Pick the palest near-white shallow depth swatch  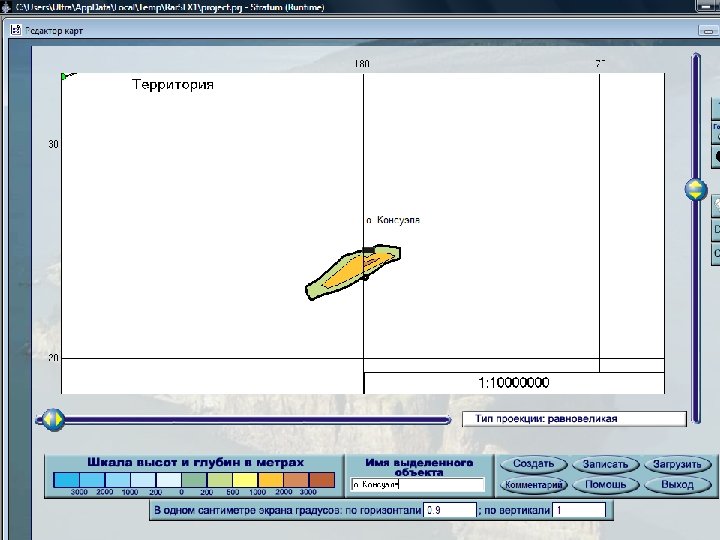pos(169,480)
